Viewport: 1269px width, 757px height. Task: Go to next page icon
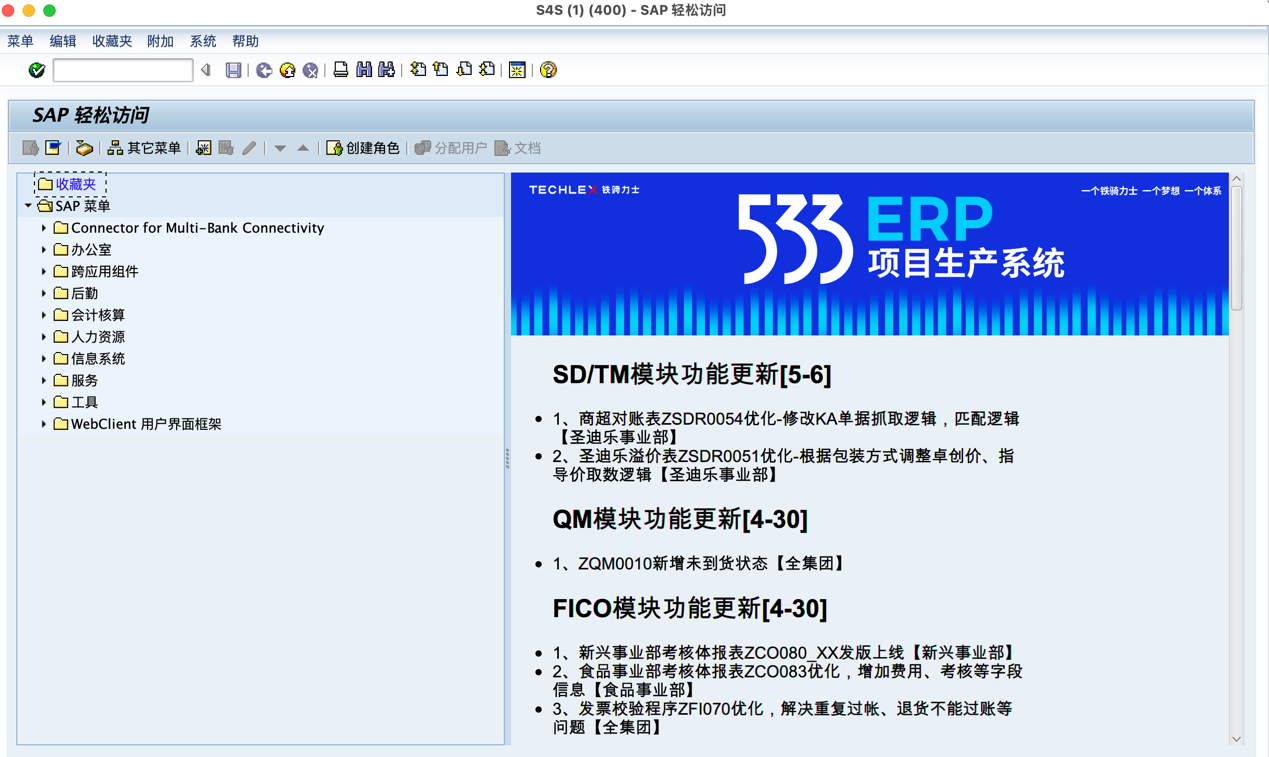point(464,70)
